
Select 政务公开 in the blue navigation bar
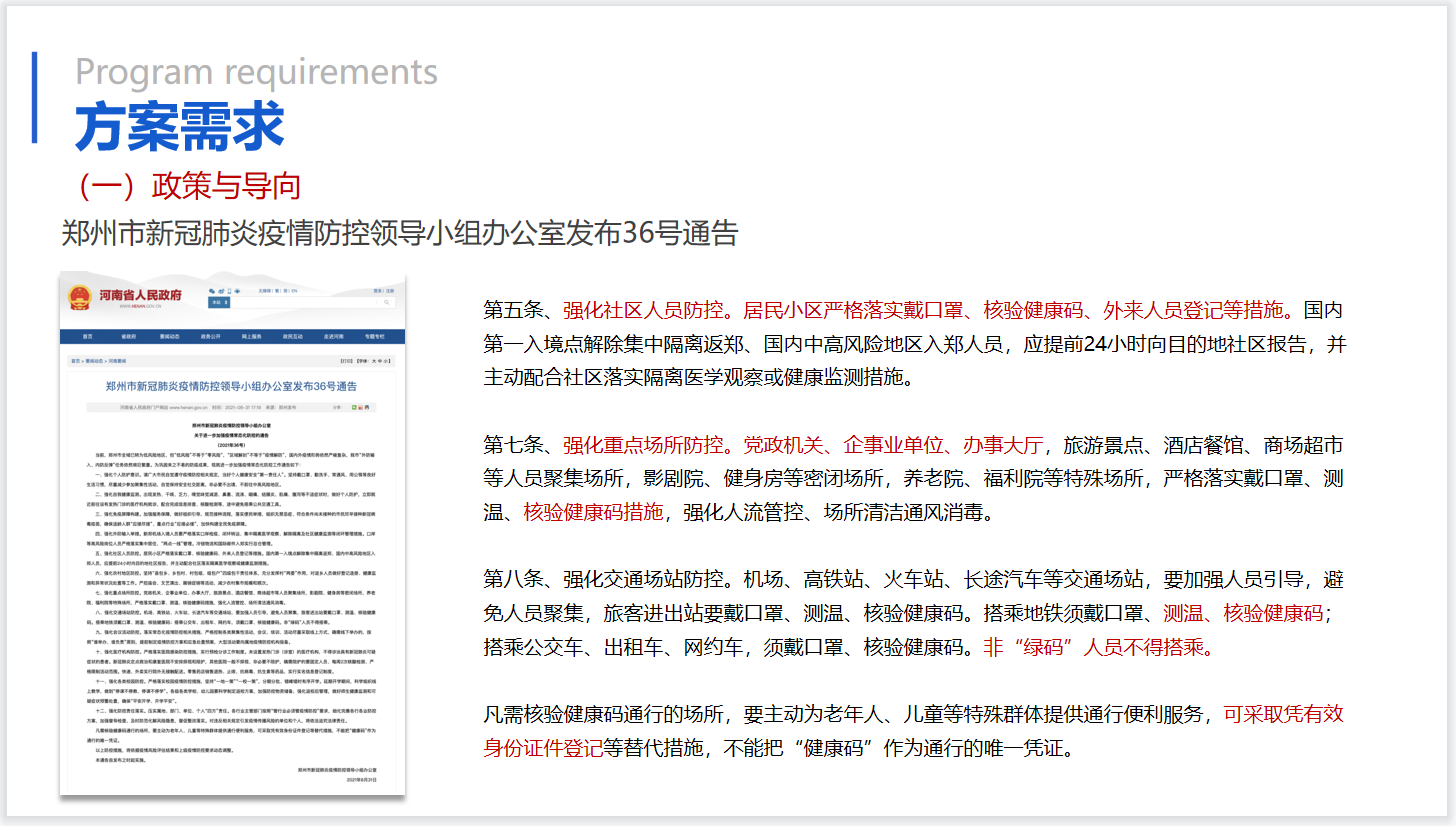tap(210, 336)
